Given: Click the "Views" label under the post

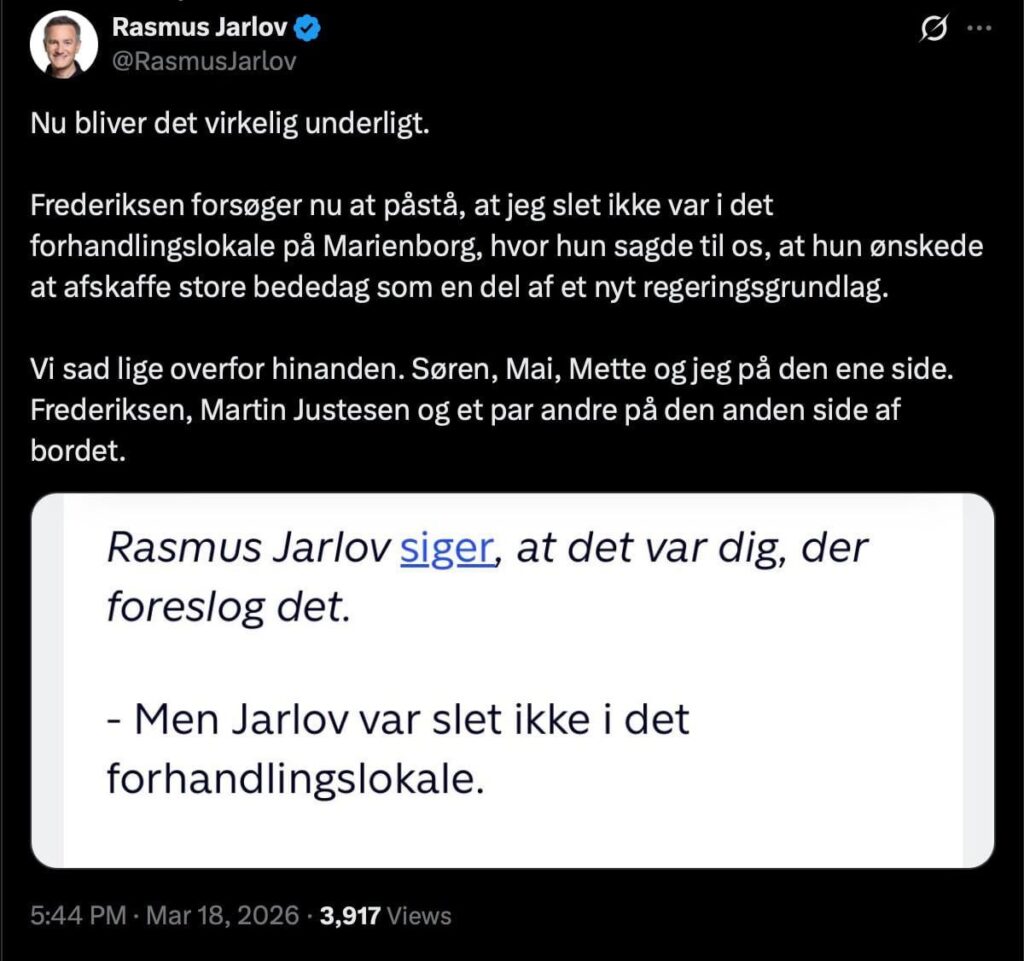Looking at the screenshot, I should tap(418, 915).
